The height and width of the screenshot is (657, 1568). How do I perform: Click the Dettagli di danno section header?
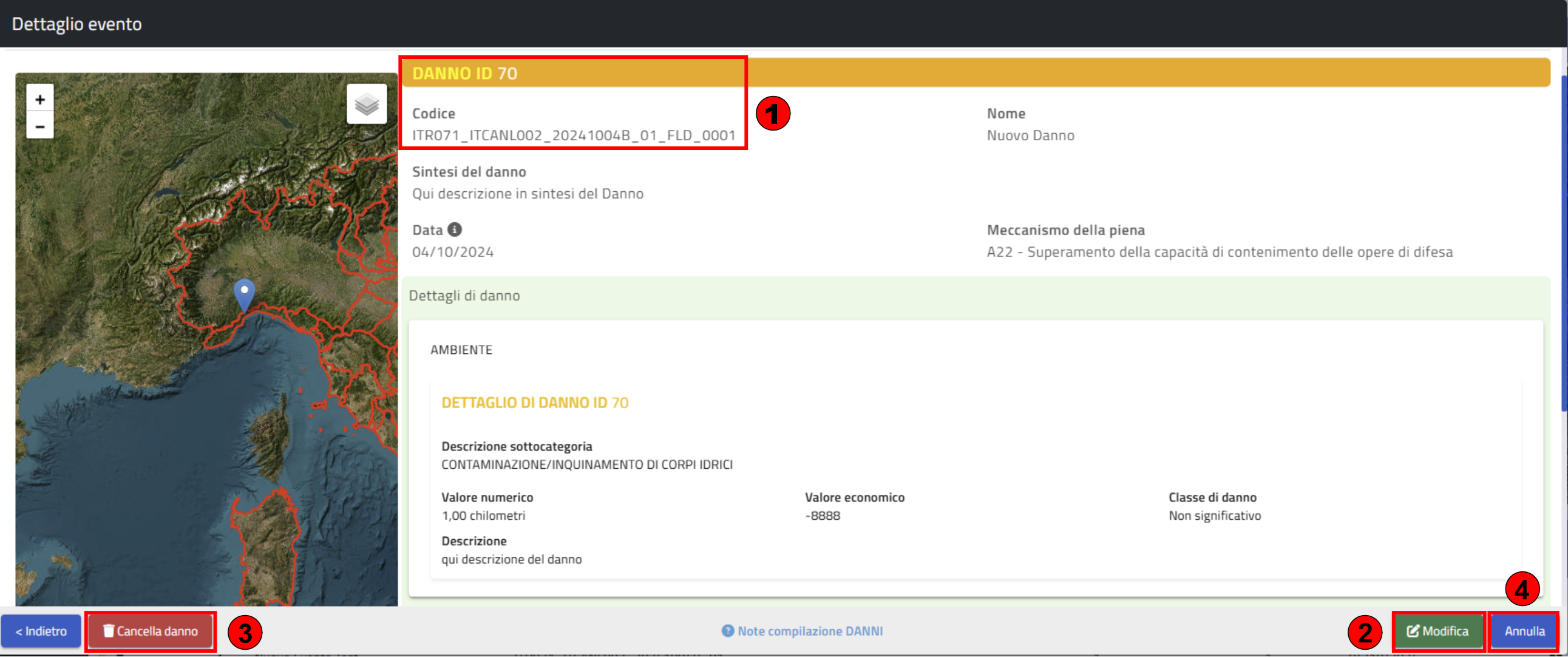click(464, 295)
